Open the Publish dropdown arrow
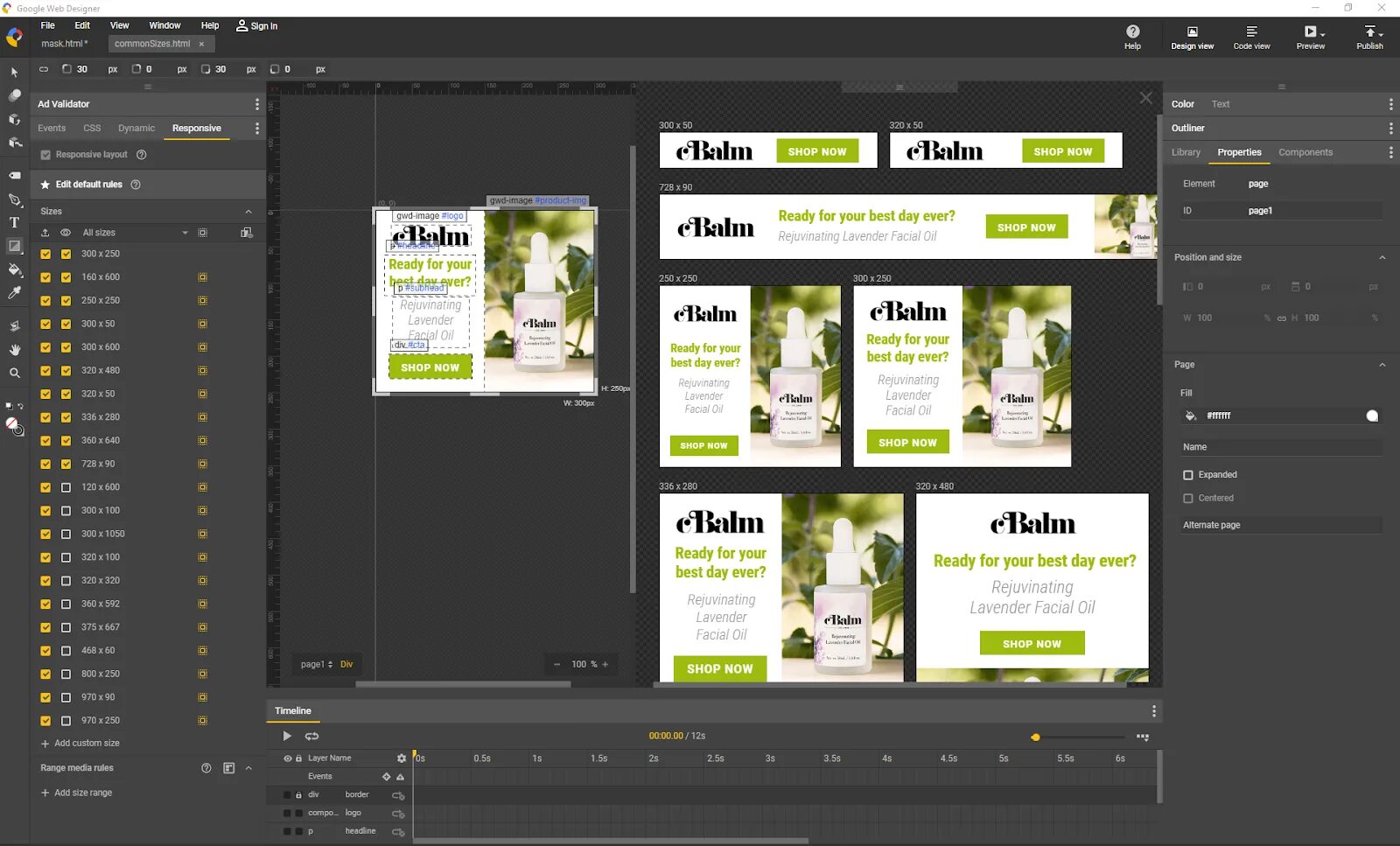Image resolution: width=1400 pixels, height=846 pixels. (1382, 35)
